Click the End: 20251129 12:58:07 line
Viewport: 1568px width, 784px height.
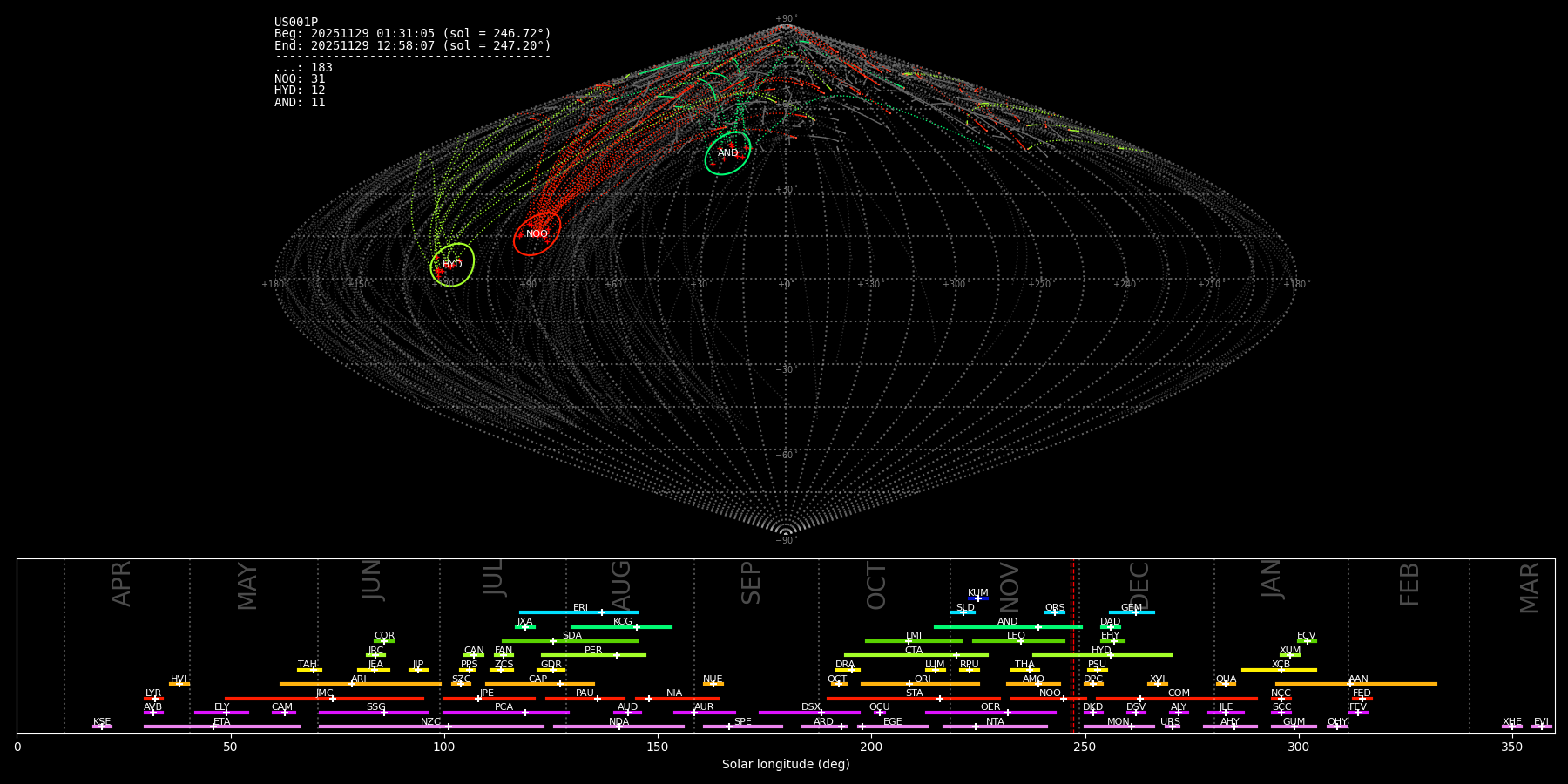tap(413, 45)
